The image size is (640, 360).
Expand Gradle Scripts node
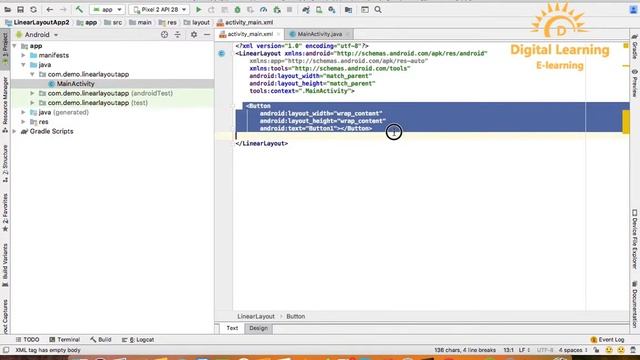[x=15, y=131]
